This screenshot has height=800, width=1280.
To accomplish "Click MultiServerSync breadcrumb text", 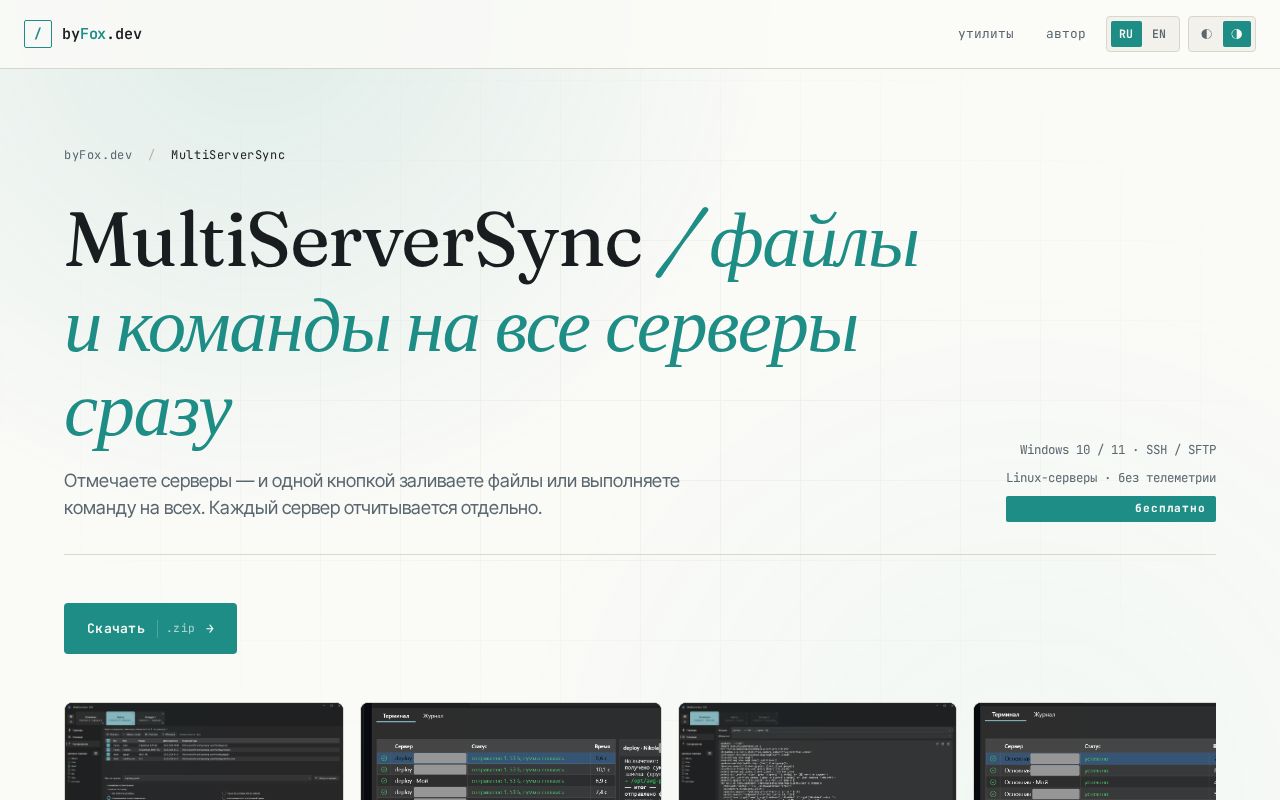I will (228, 155).
